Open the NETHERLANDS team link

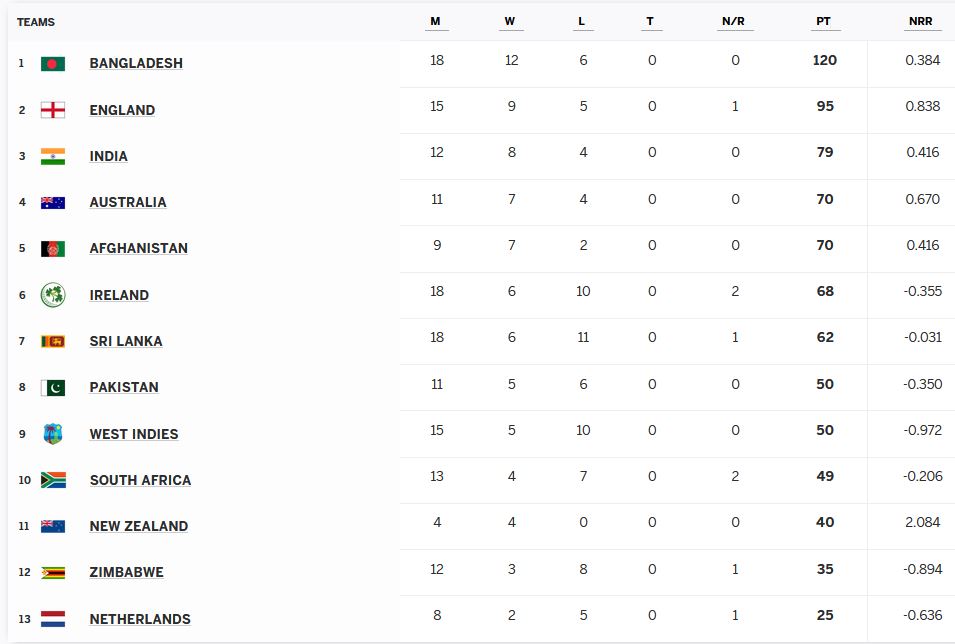[x=140, y=618]
